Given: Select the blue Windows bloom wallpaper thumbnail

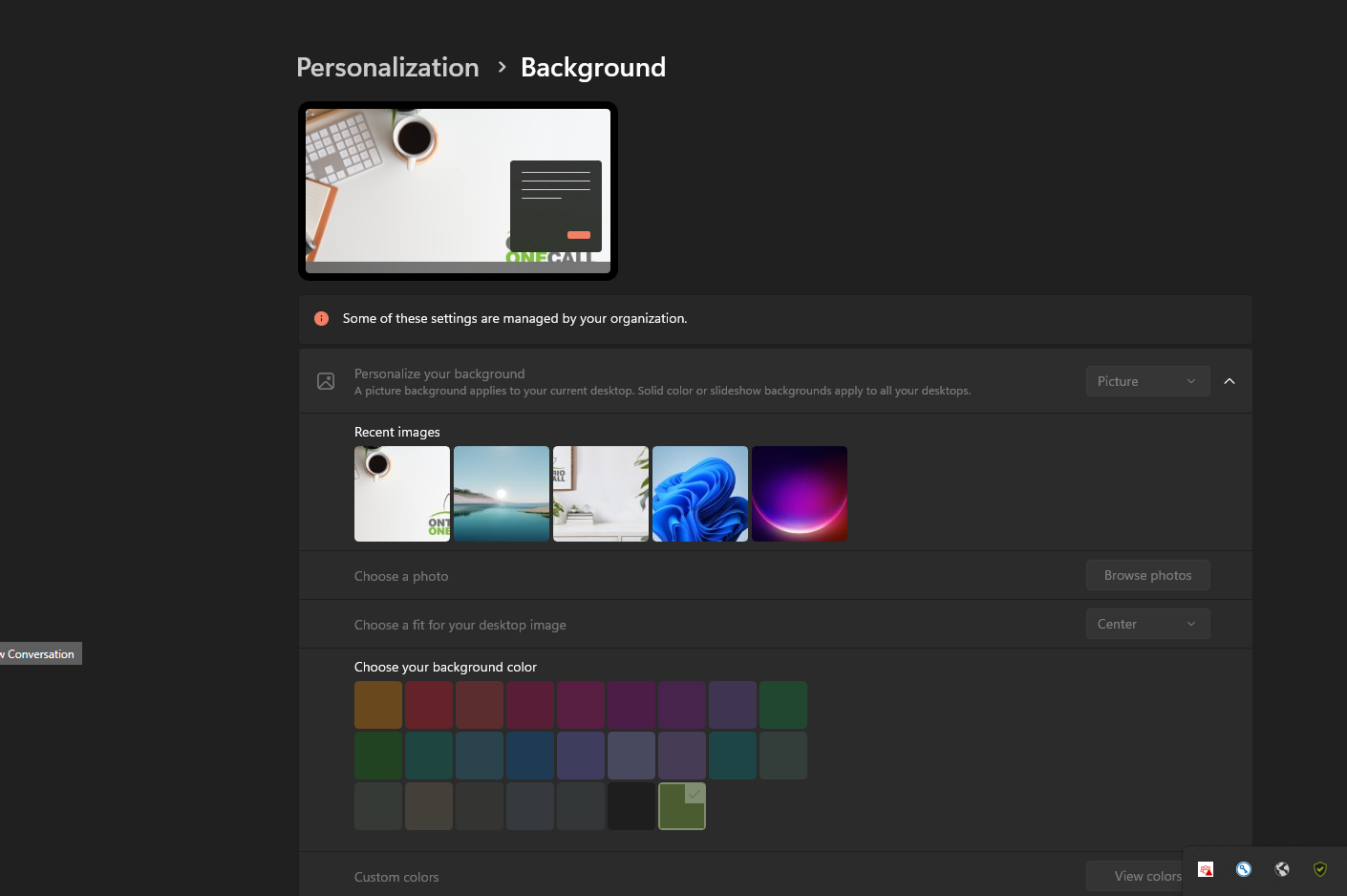Looking at the screenshot, I should coord(700,493).
